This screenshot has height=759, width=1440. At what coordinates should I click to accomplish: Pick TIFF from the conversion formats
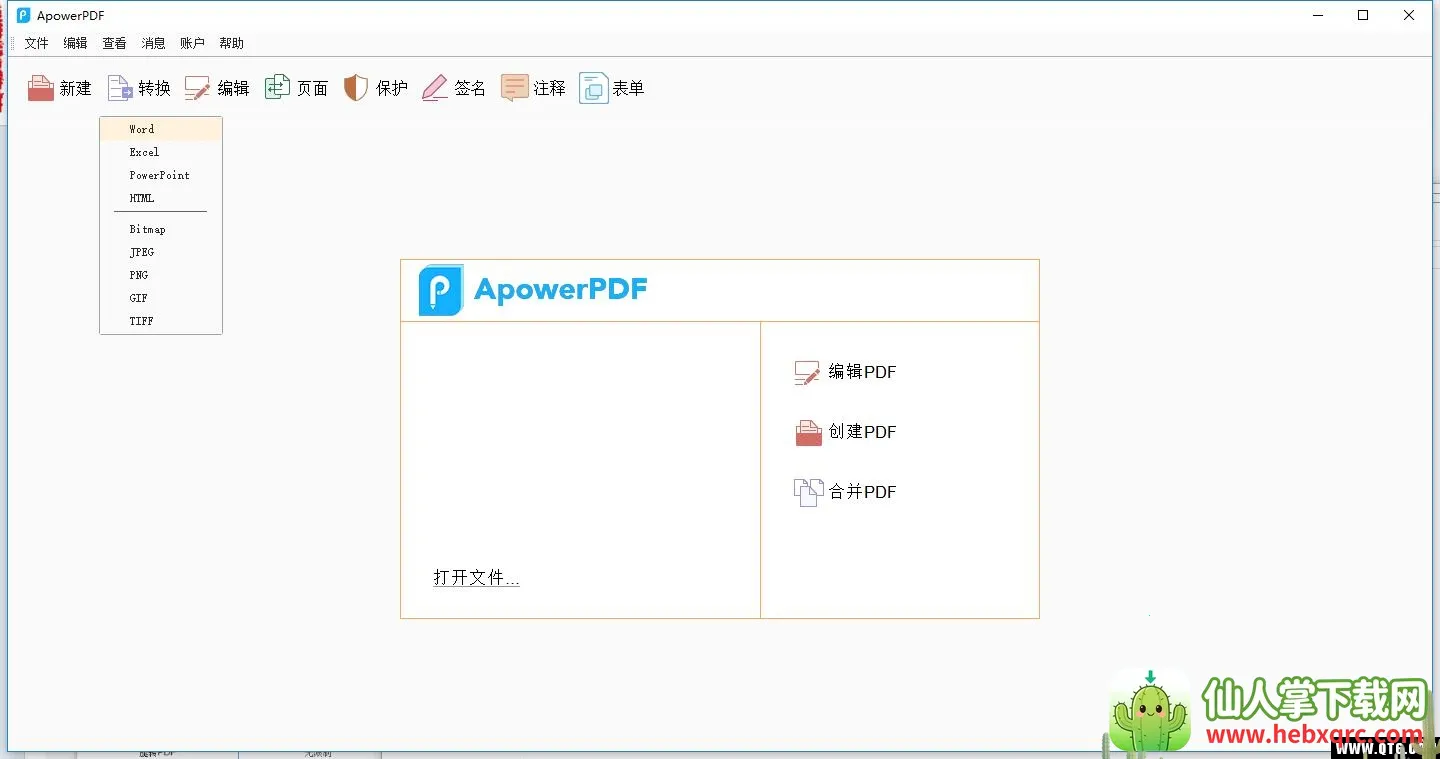click(x=142, y=321)
